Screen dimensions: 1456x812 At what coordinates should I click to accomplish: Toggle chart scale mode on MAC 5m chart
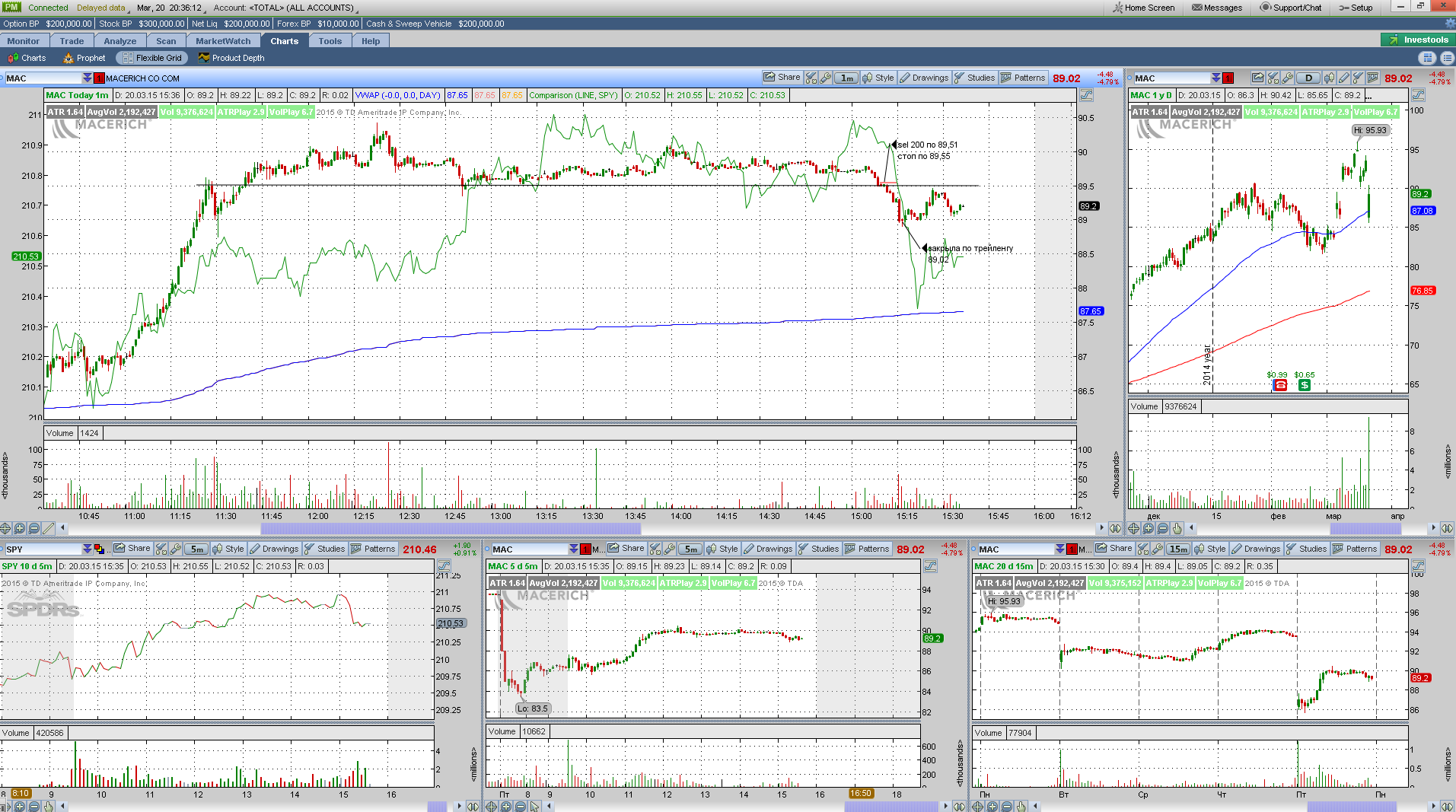point(930,566)
